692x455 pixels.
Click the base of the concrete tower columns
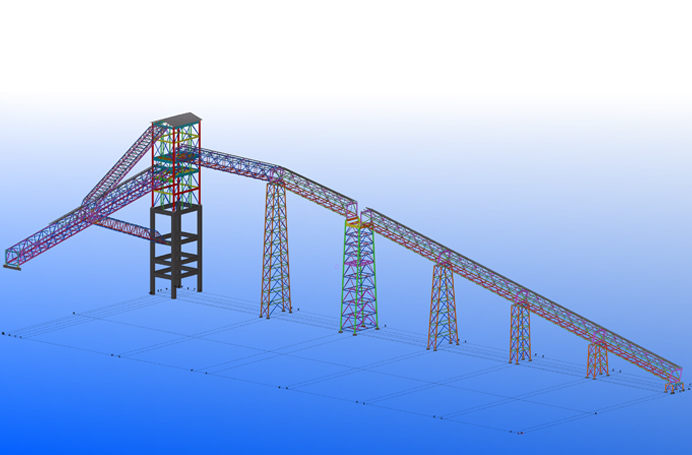coord(176,292)
